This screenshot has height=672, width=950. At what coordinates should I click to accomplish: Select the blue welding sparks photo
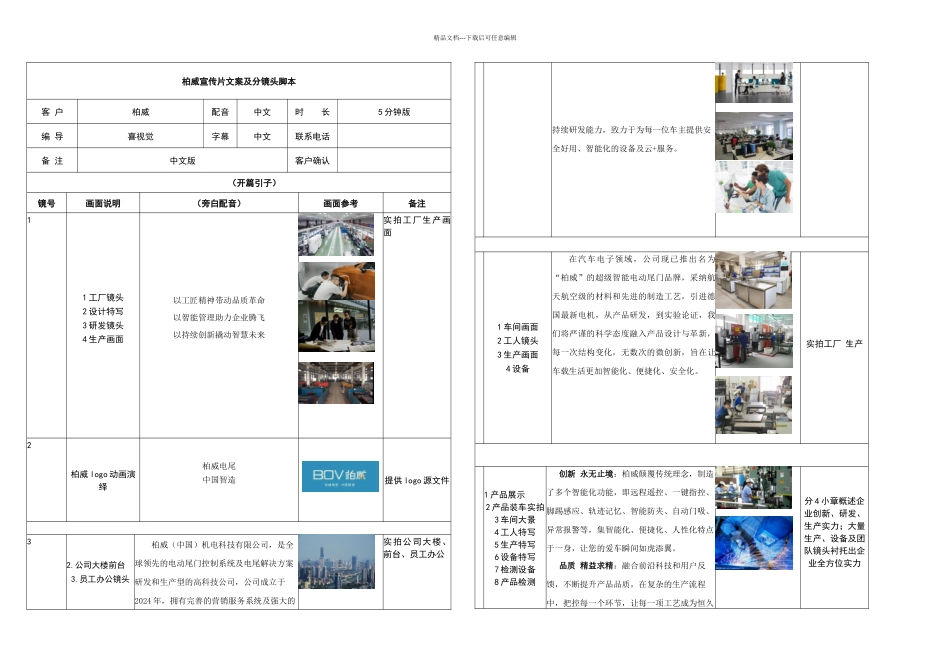pyautogui.click(x=754, y=543)
